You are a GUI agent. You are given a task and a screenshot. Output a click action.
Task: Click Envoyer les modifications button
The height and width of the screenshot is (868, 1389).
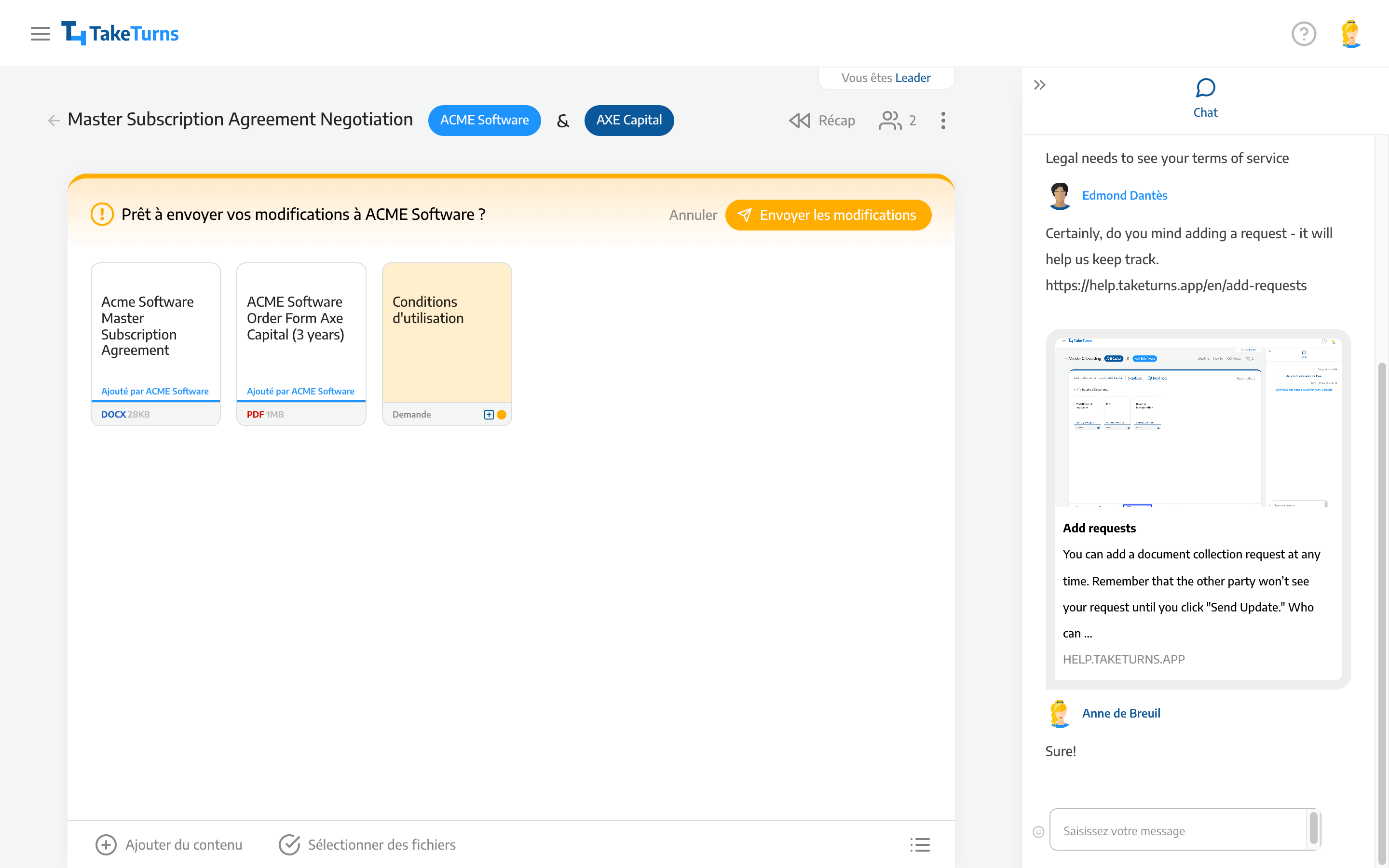pos(828,215)
